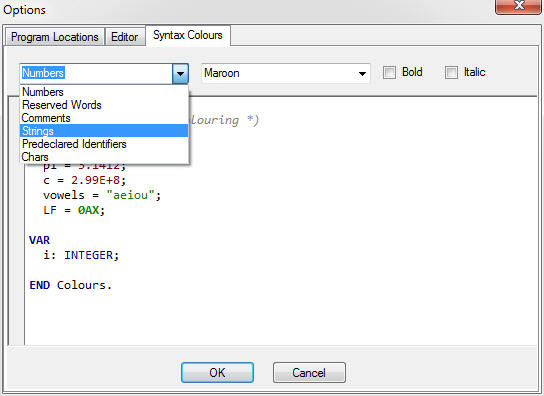Click the LF constant name in preview
544x396 pixels.
50,210
